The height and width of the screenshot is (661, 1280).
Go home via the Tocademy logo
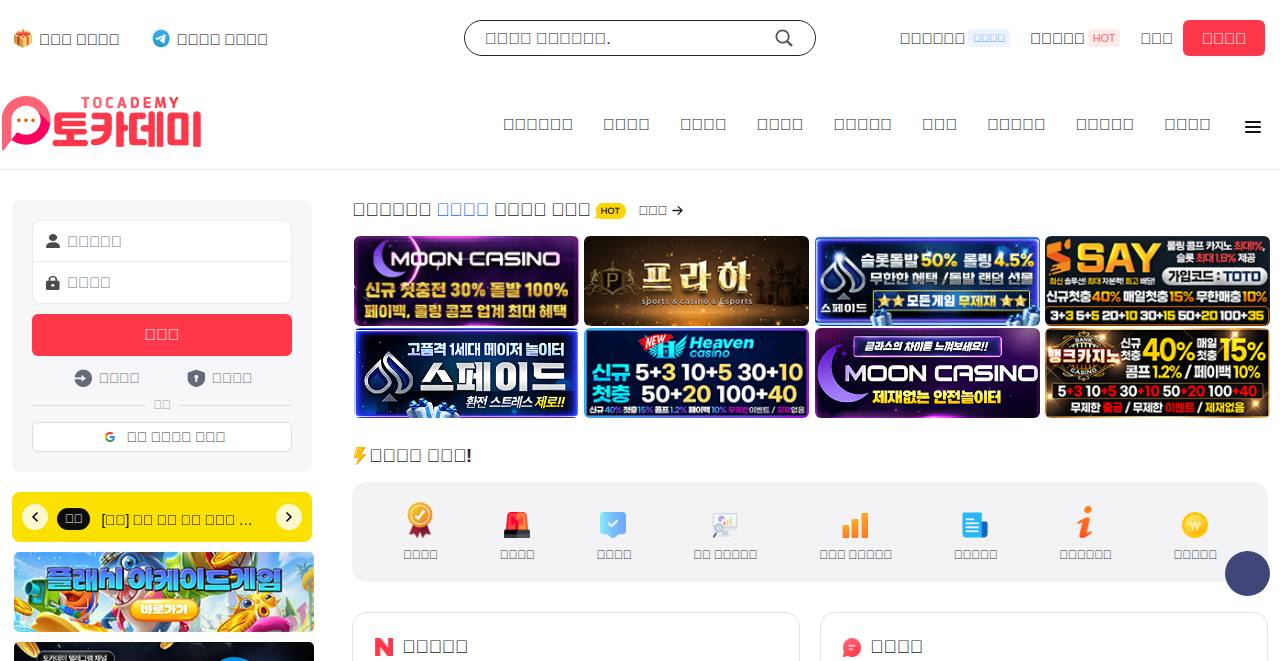(102, 123)
